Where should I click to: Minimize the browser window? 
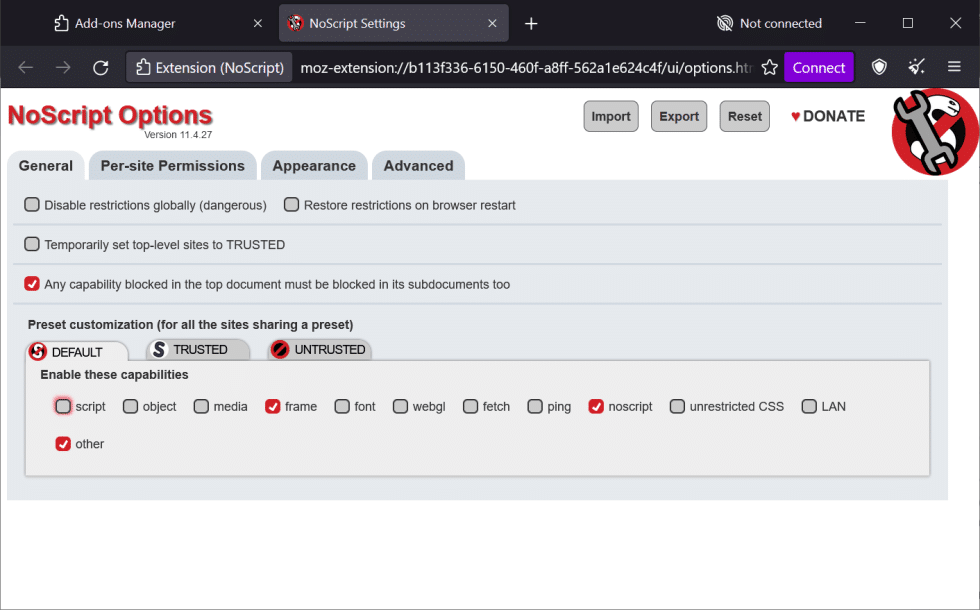pyautogui.click(x=860, y=23)
